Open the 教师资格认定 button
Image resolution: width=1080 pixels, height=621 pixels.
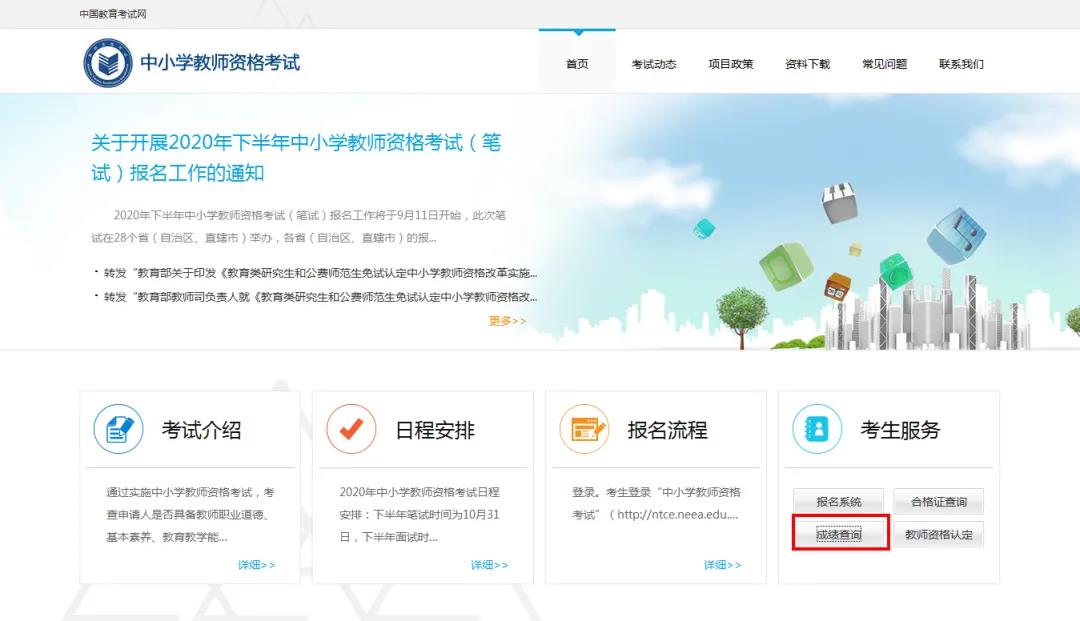point(938,535)
